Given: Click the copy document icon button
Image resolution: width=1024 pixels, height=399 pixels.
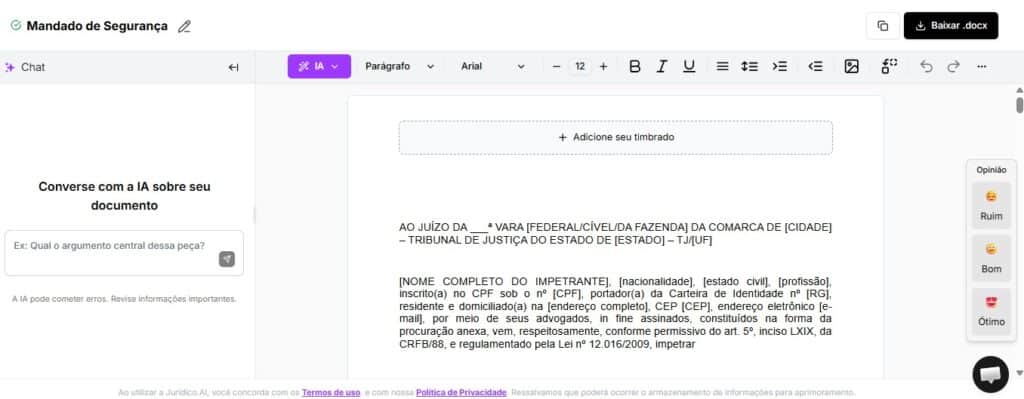Looking at the screenshot, I should pos(883,26).
